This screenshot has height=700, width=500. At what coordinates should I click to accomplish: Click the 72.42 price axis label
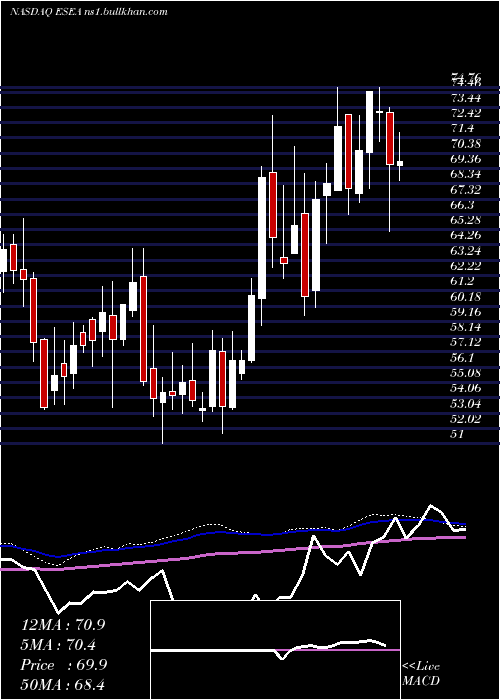click(466, 113)
